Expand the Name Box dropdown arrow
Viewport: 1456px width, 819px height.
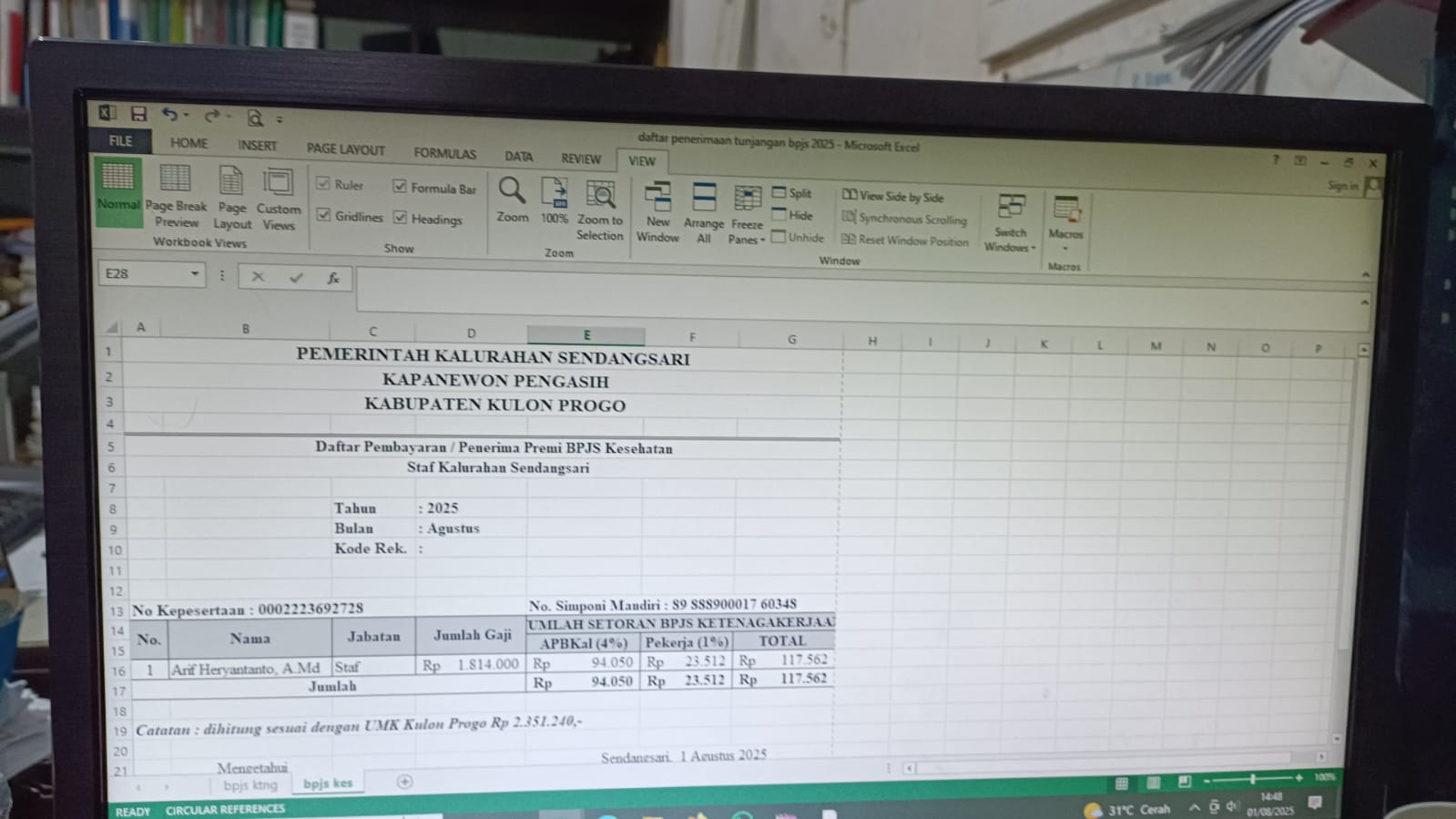(x=194, y=273)
